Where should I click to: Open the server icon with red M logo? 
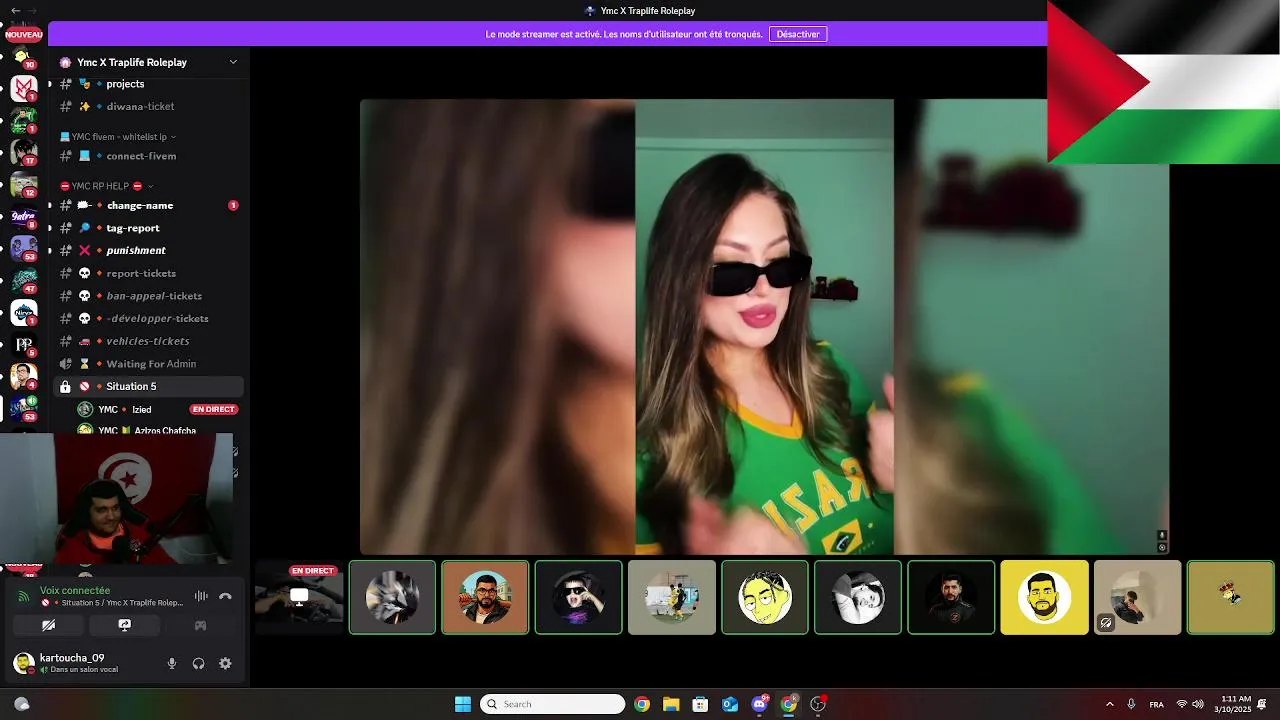click(x=24, y=88)
